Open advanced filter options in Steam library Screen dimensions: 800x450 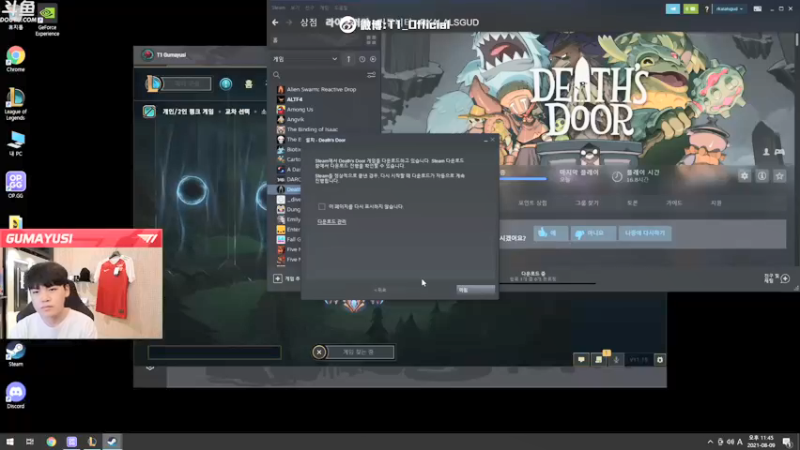click(x=371, y=75)
